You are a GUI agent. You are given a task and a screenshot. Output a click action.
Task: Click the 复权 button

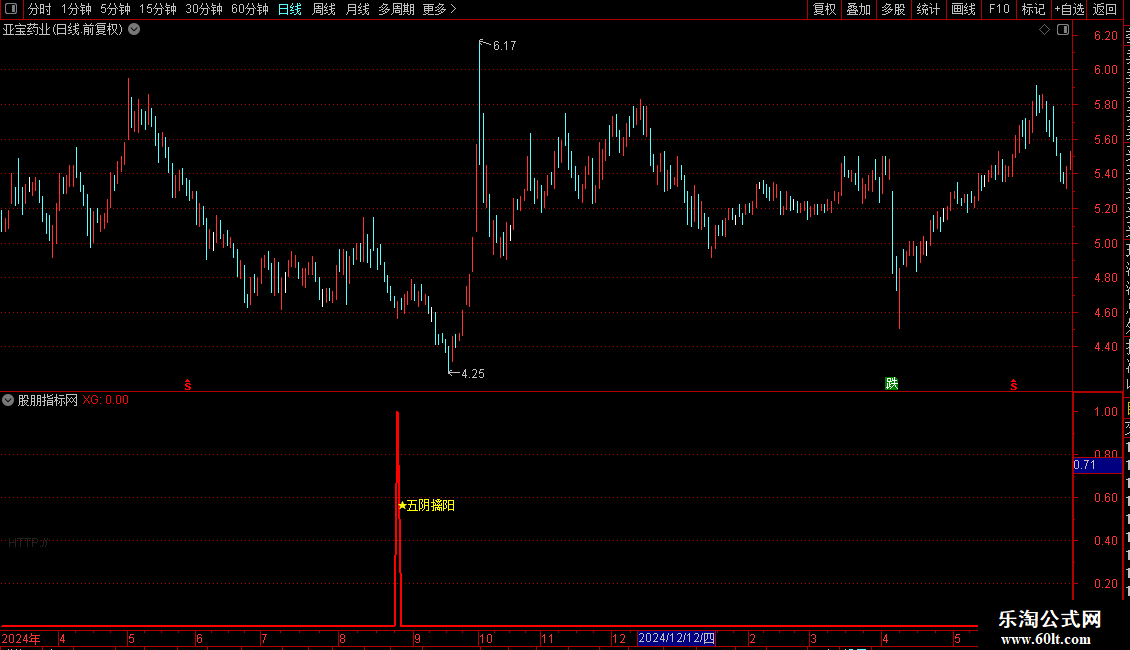(824, 9)
